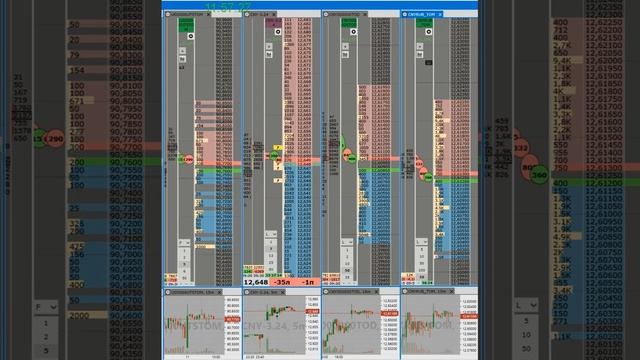This screenshot has height=360, width=640.
Task: Click the round icon on the USD000UTSTOM chart tab
Action: coord(168,292)
